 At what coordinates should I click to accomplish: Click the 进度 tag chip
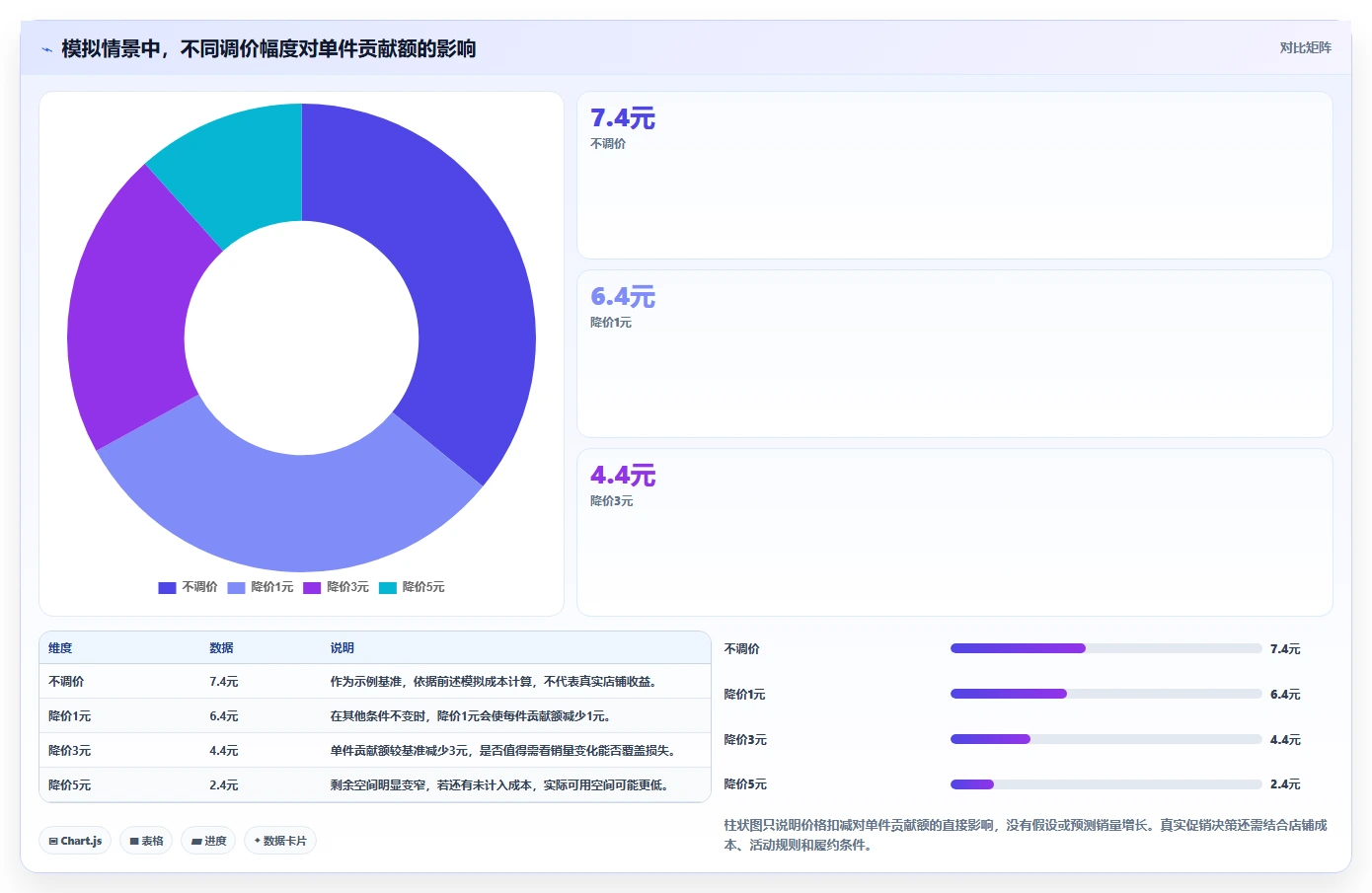pos(208,841)
